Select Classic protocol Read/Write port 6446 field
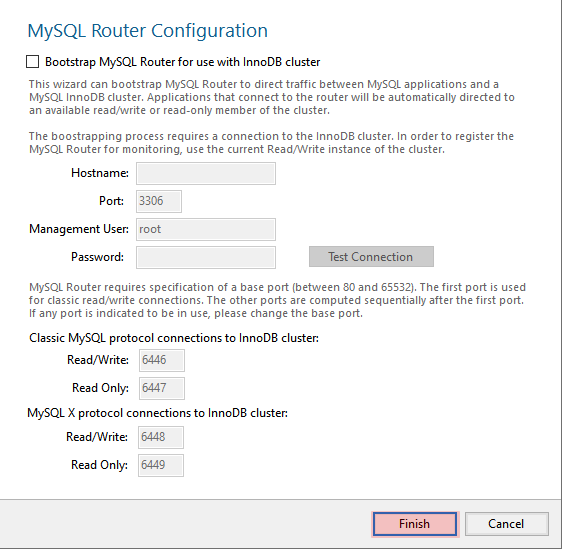Screen dimensions: 562x549 click(x=162, y=360)
